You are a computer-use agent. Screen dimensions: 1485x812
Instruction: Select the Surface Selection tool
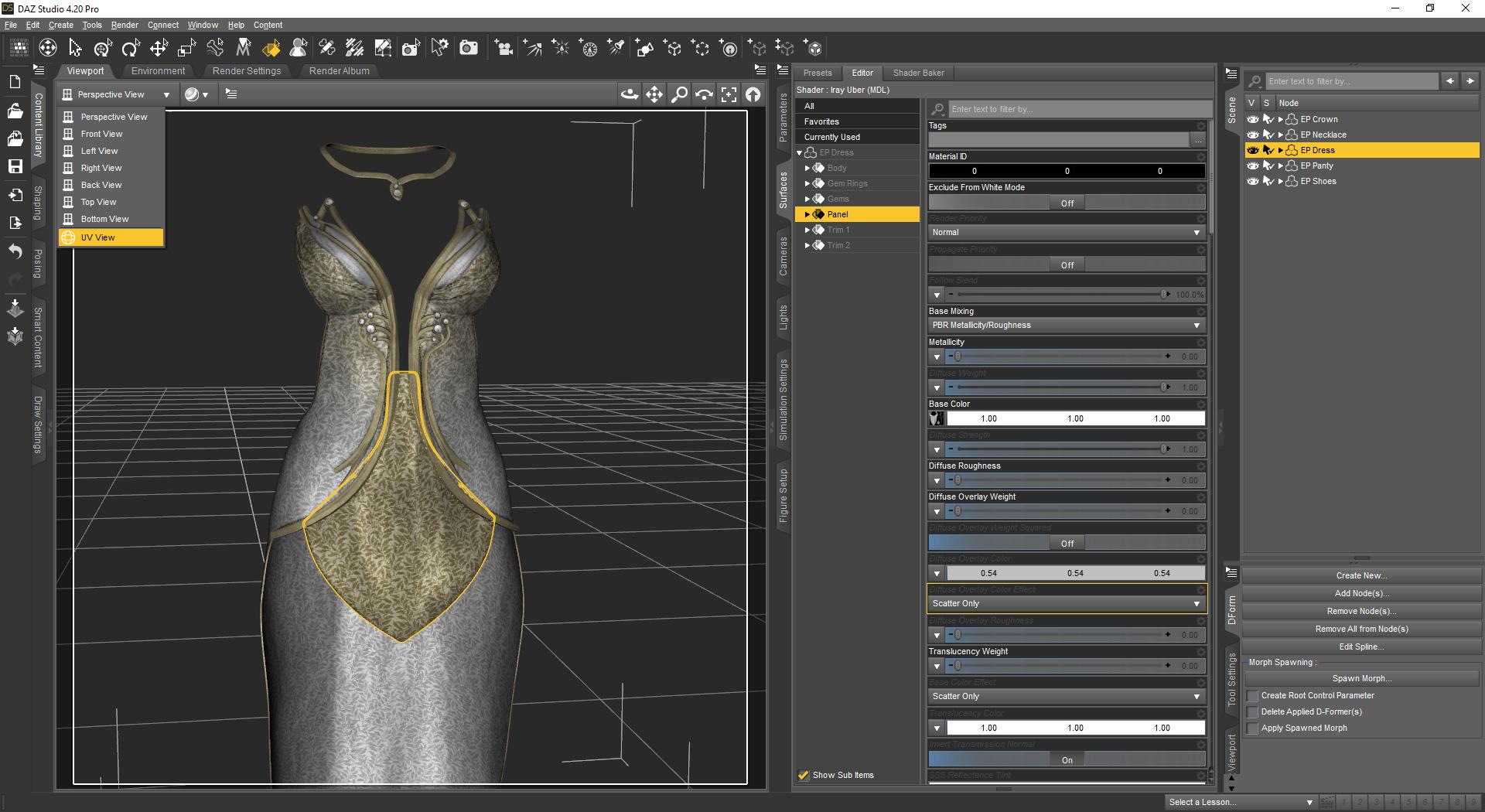point(271,49)
